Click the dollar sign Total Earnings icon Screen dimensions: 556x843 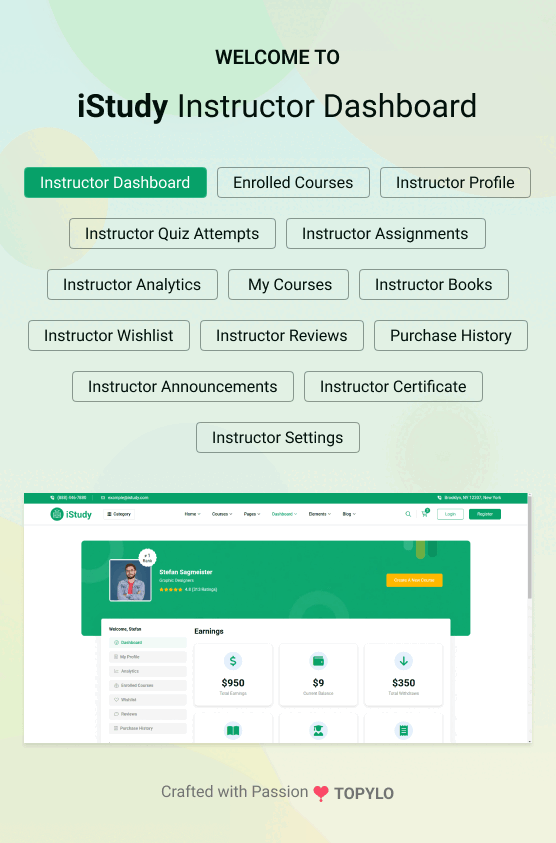(x=233, y=661)
